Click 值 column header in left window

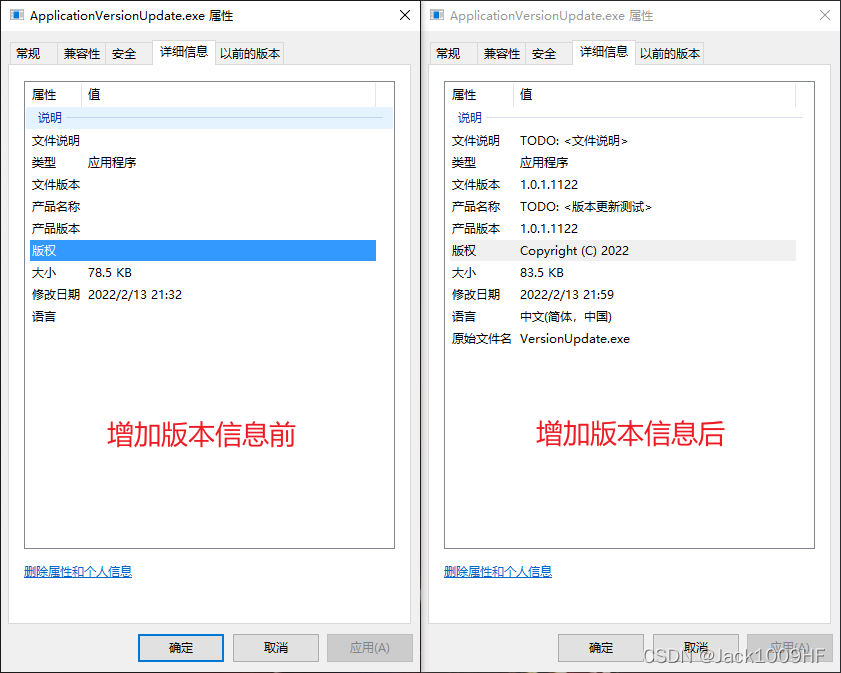[x=229, y=94]
